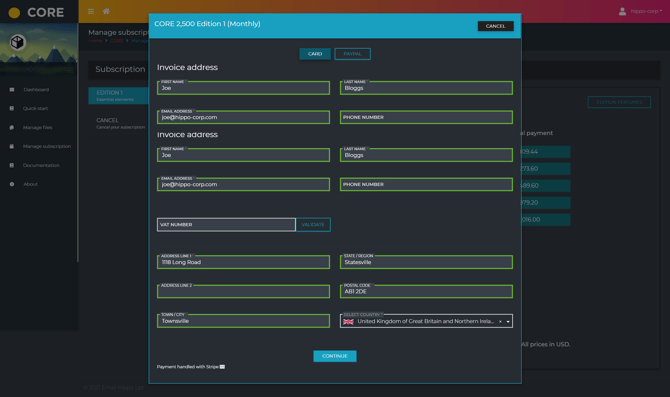This screenshot has height=397, width=670.
Task: Open About in the sidebar
Action: [x=30, y=184]
